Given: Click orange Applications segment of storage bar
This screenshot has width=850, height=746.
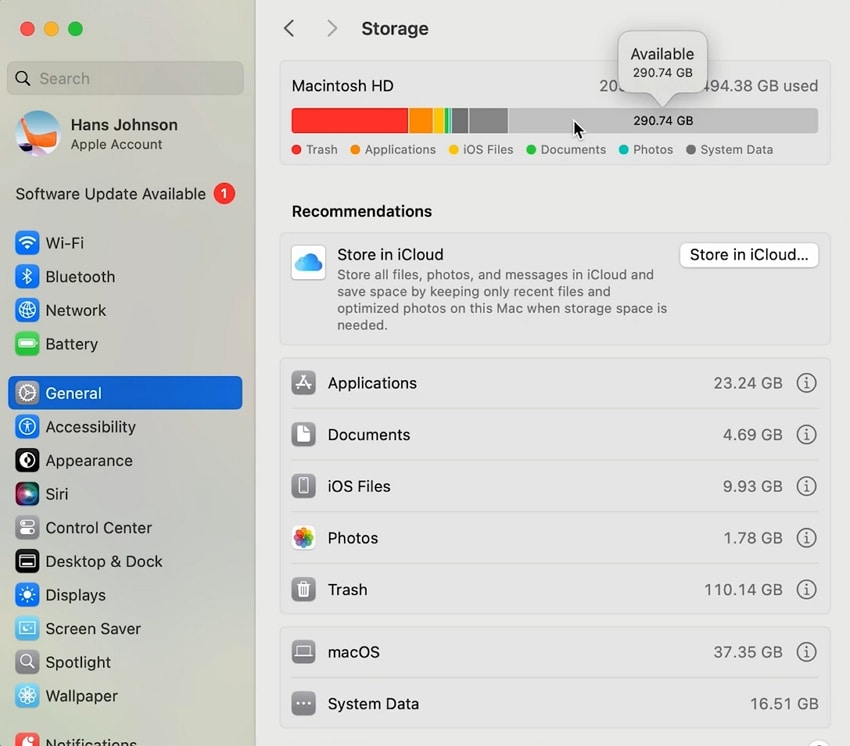Looking at the screenshot, I should click(421, 120).
